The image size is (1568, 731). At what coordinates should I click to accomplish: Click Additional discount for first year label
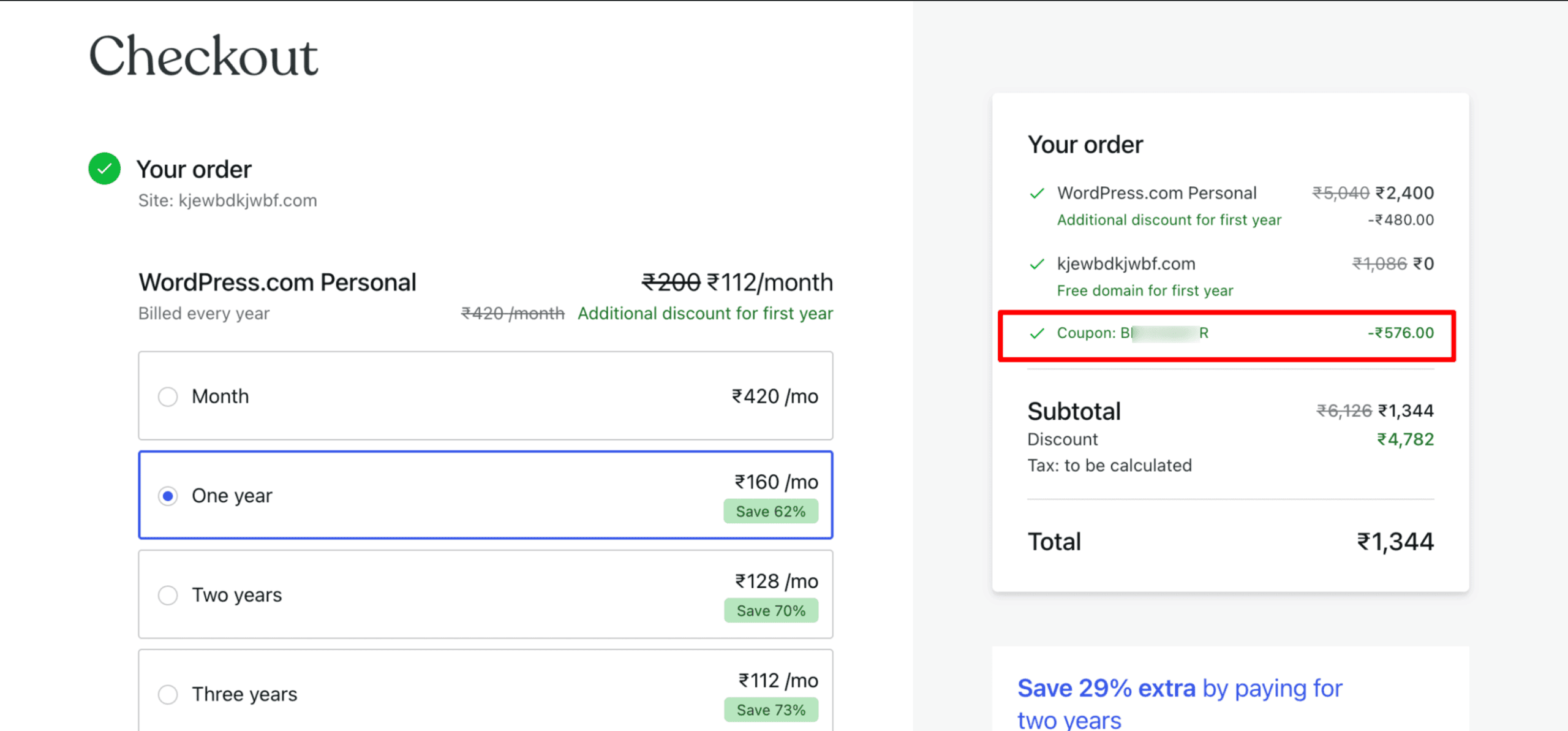(1169, 219)
